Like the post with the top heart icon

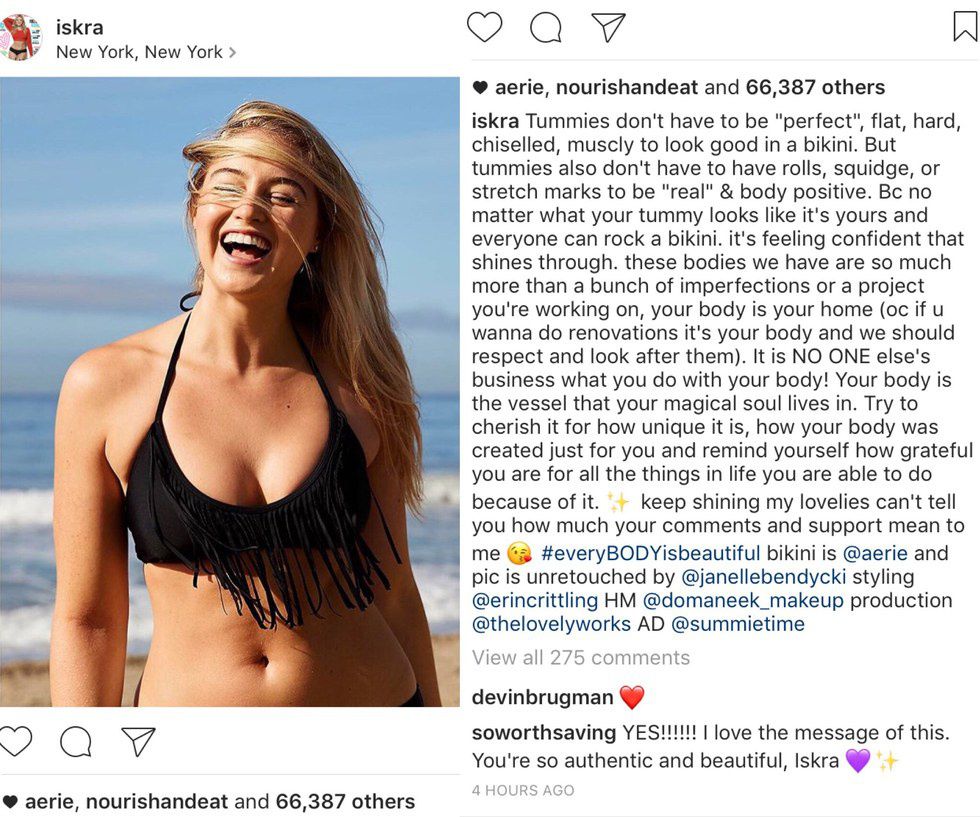(x=485, y=27)
